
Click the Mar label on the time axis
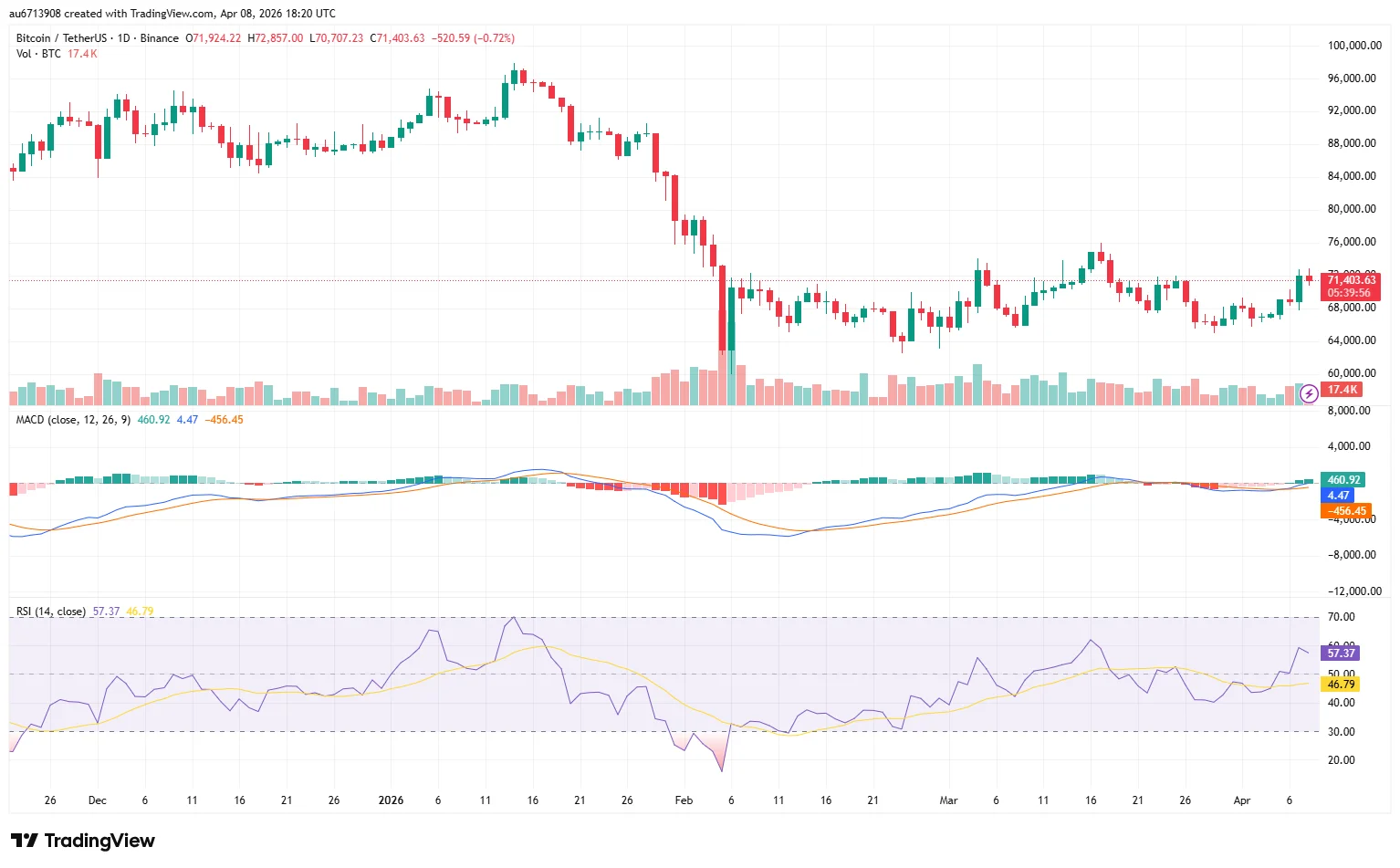[x=949, y=800]
